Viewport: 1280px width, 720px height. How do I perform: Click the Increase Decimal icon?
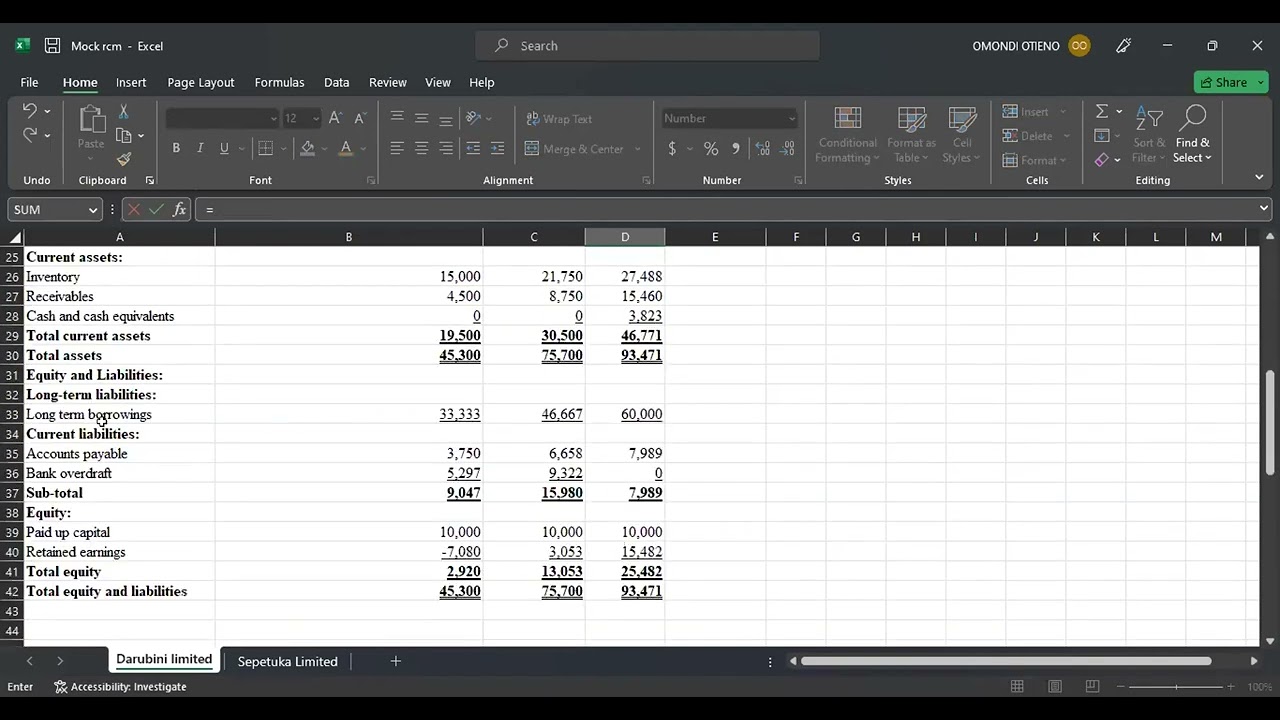coord(762,148)
